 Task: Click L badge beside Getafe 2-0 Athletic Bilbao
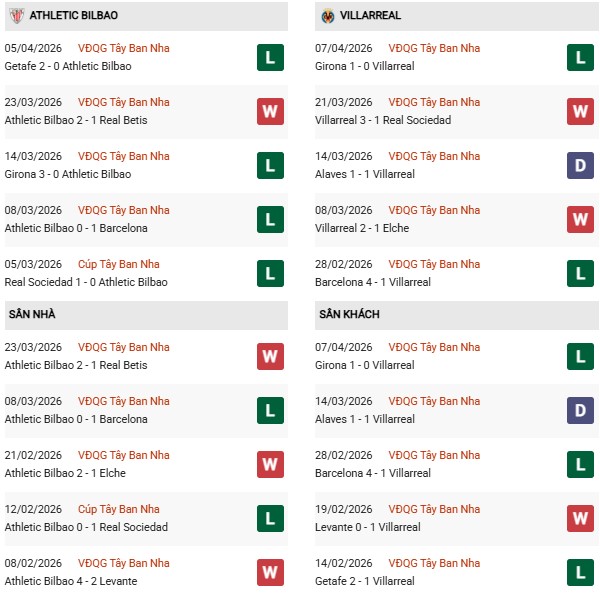[270, 57]
